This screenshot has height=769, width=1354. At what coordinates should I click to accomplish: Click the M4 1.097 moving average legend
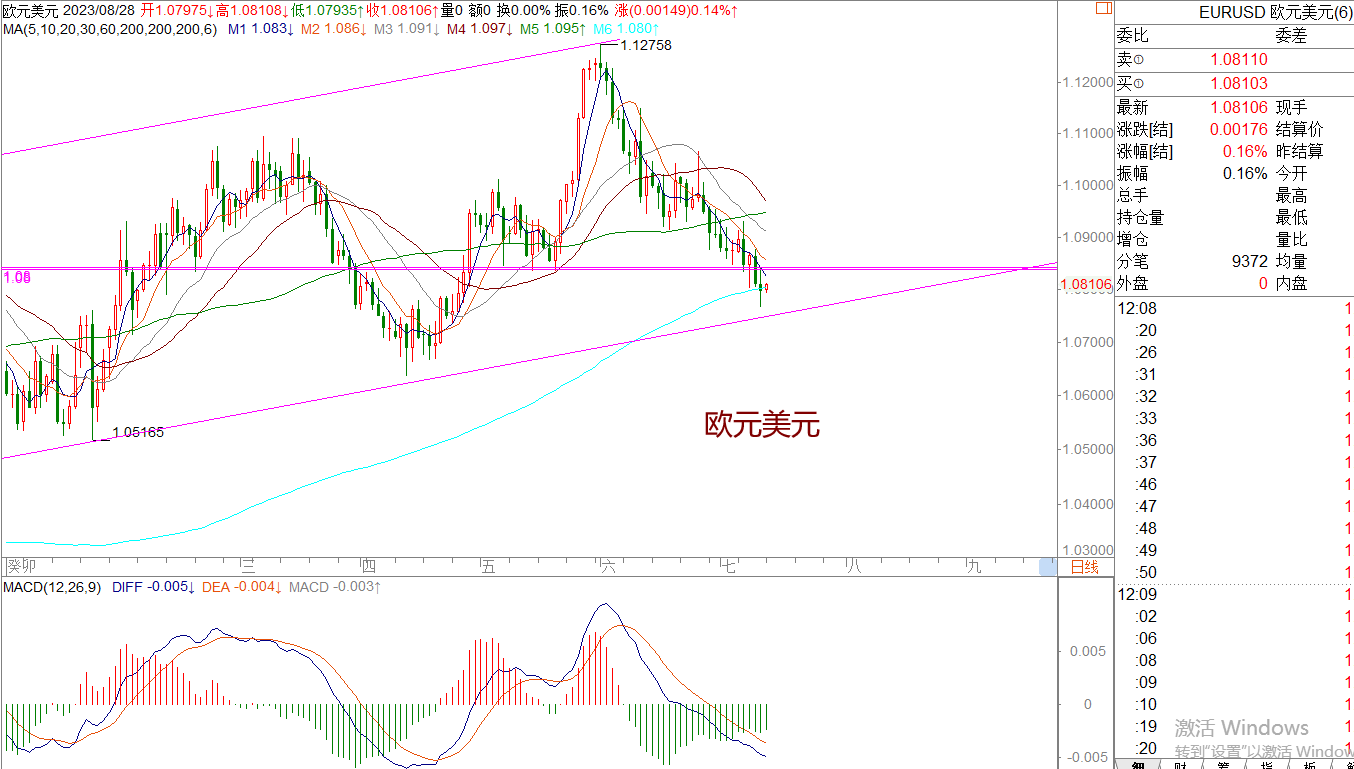480,30
